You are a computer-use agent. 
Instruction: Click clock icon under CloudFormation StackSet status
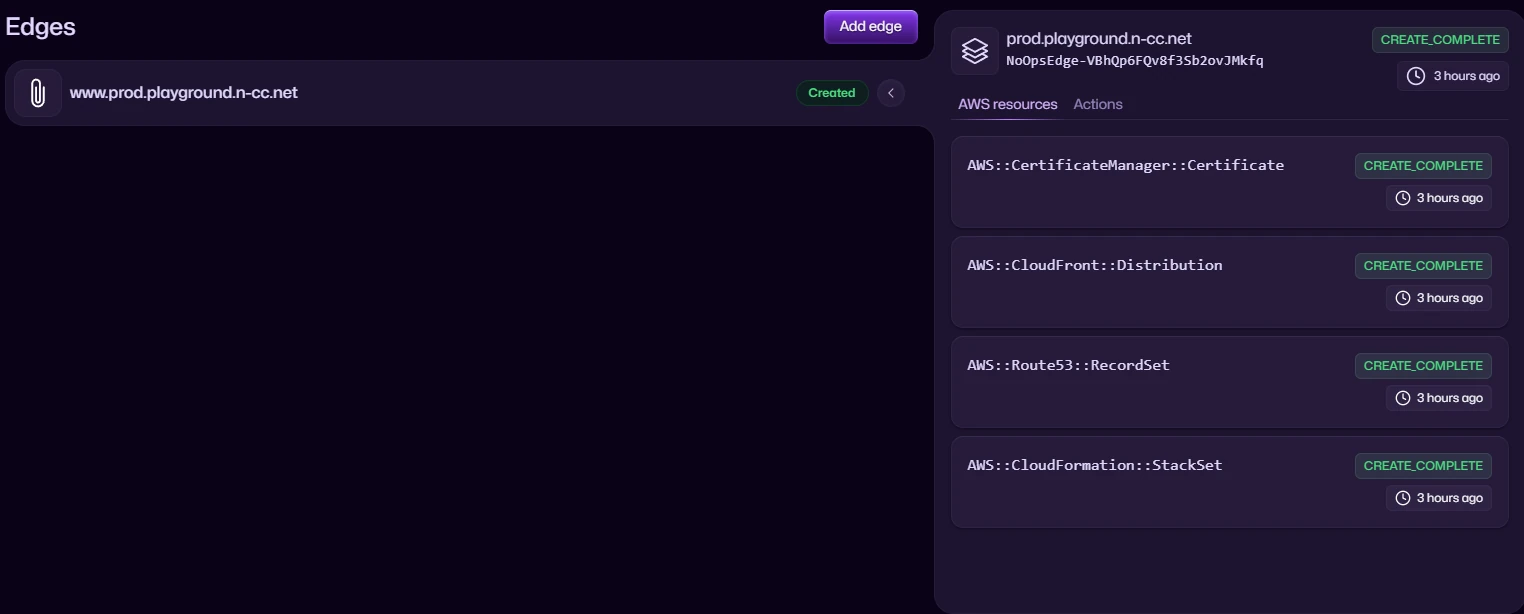tap(1403, 498)
